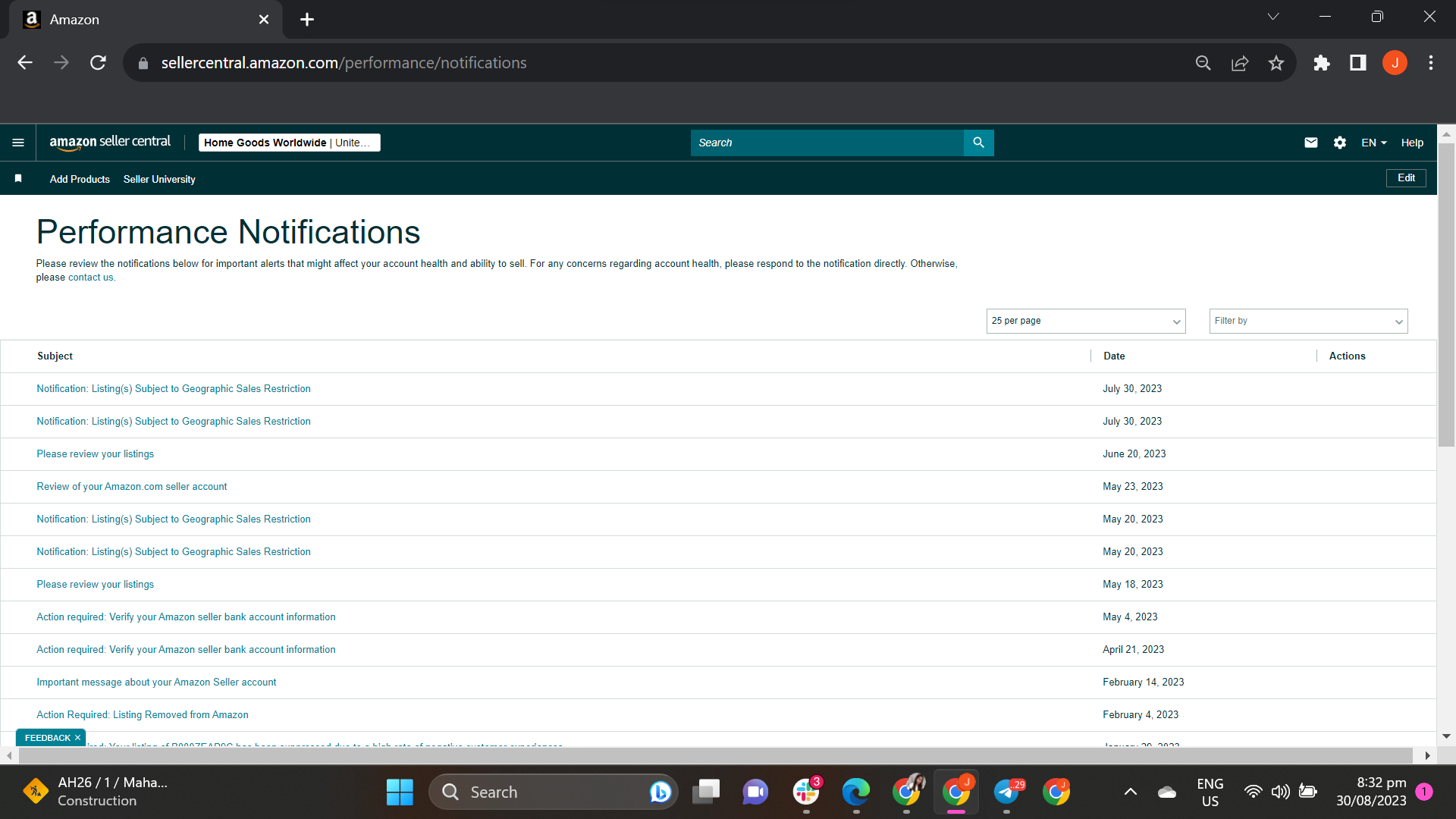Open the Chrome profile avatar J
The width and height of the screenshot is (1456, 819).
[x=1395, y=63]
